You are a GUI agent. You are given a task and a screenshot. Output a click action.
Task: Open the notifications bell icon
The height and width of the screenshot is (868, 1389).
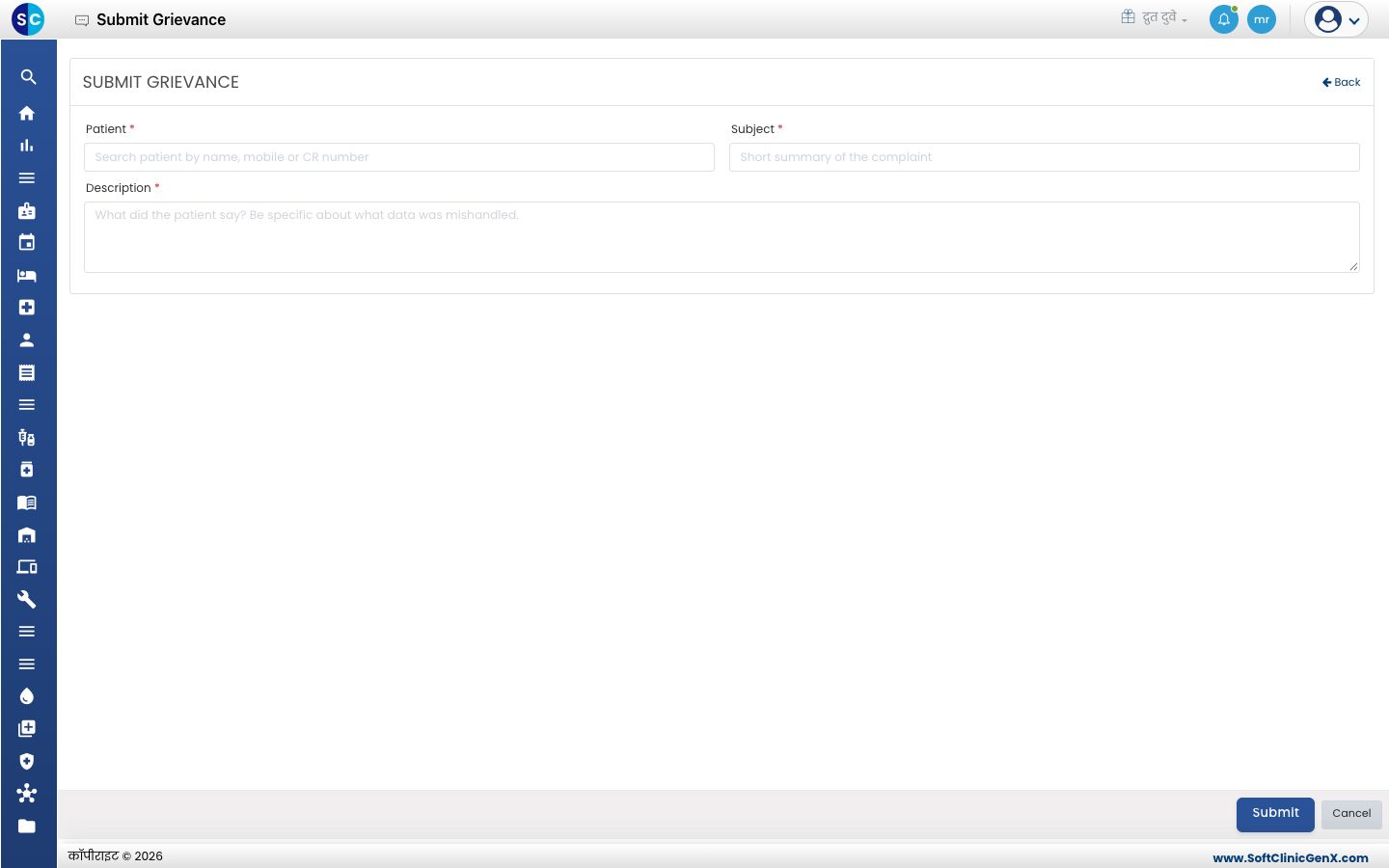point(1224,19)
